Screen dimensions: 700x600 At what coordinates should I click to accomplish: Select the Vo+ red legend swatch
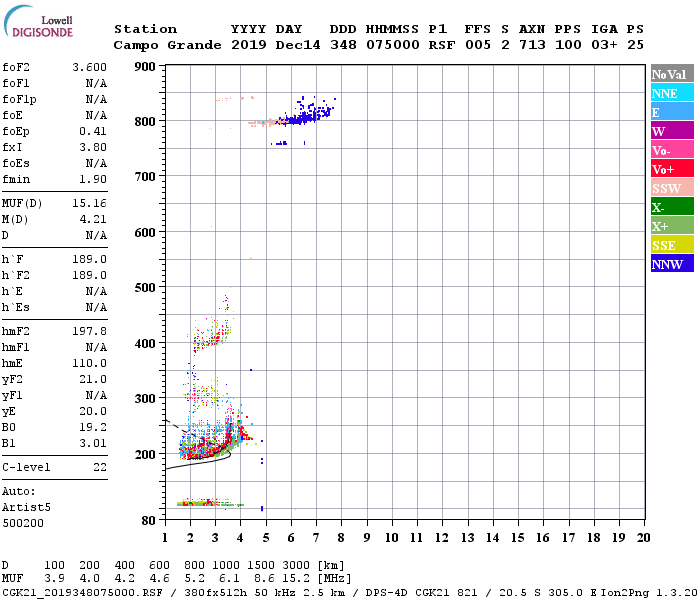tap(672, 169)
